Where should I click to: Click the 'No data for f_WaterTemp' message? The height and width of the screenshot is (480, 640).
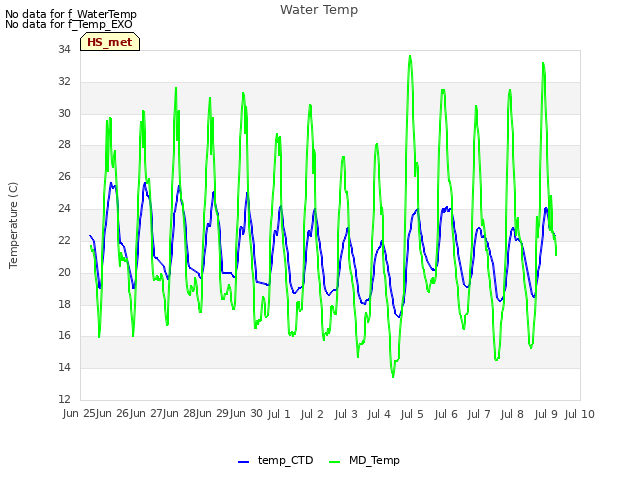point(71,14)
